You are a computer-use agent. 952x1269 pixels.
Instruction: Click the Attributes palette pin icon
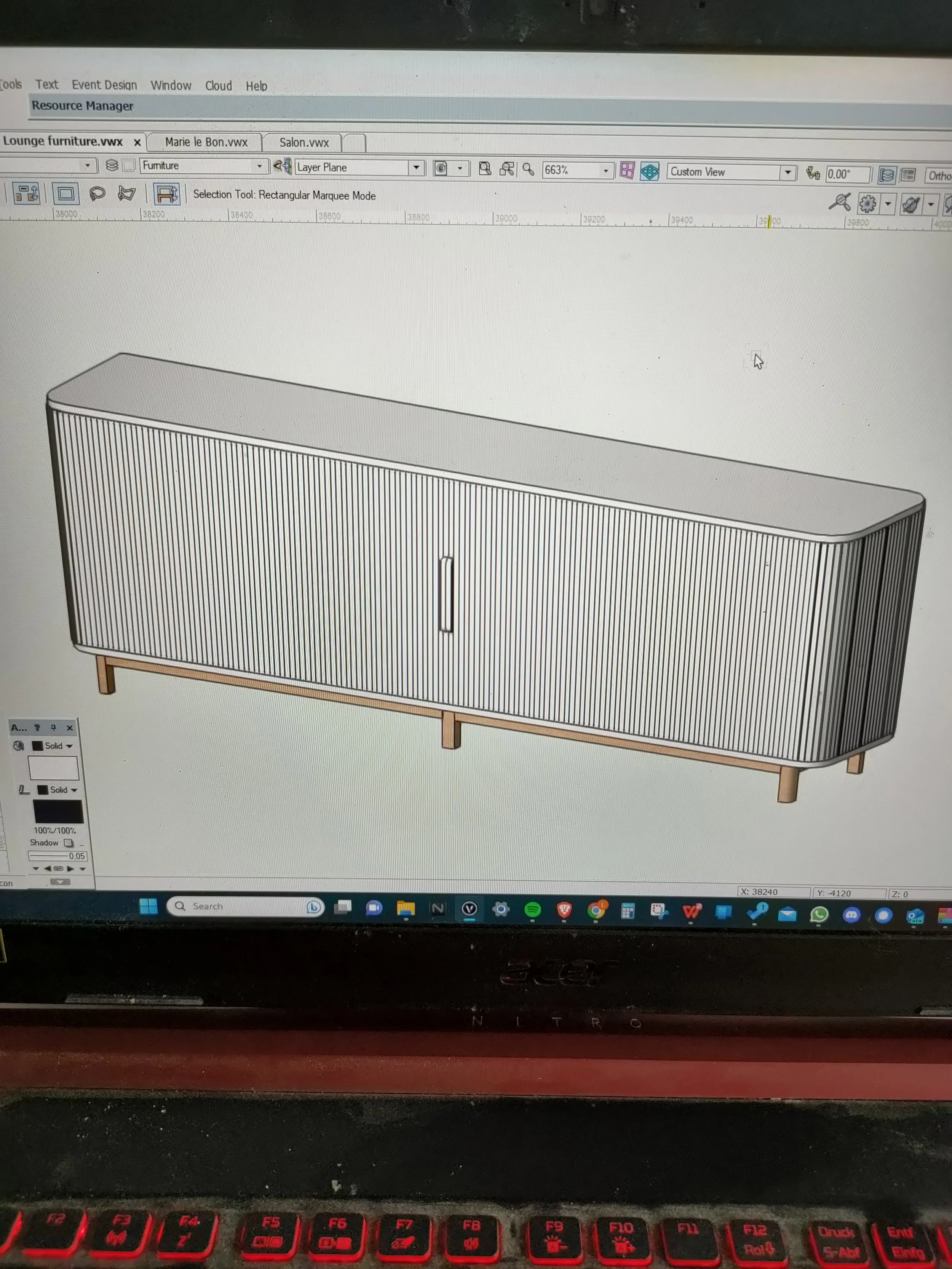(x=53, y=728)
